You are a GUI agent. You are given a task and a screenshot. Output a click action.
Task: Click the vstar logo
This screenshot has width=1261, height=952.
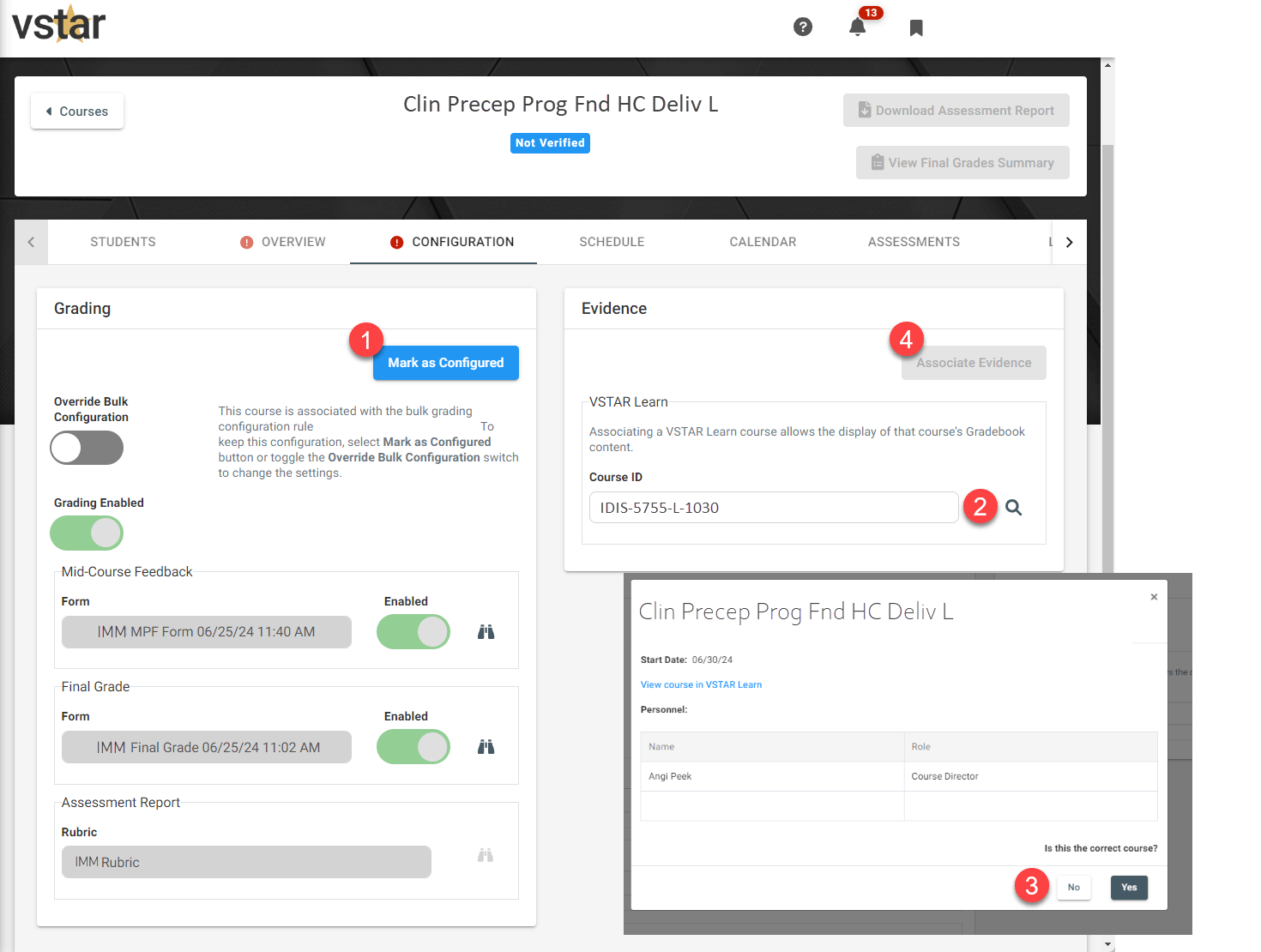tap(58, 25)
